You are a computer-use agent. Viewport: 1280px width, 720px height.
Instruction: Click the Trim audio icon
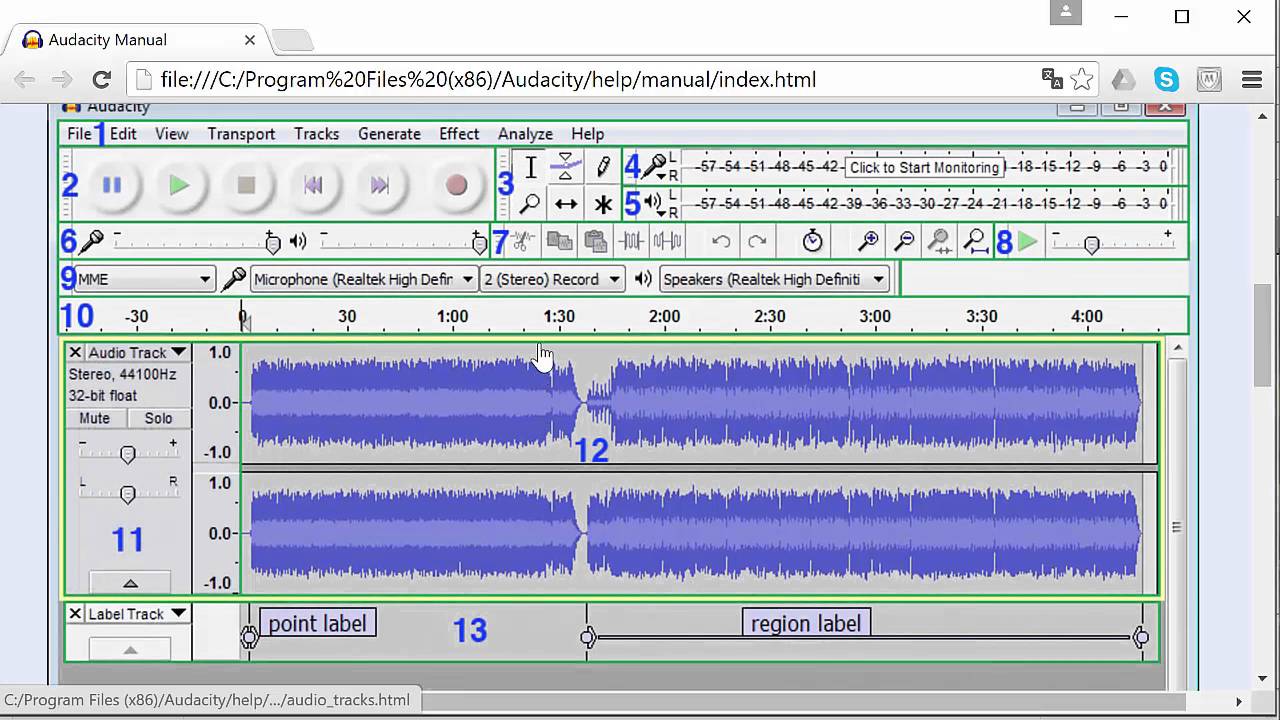[631, 241]
